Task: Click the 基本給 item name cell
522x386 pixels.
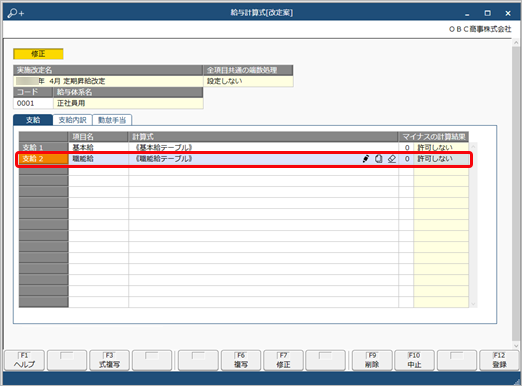Action: [98, 147]
